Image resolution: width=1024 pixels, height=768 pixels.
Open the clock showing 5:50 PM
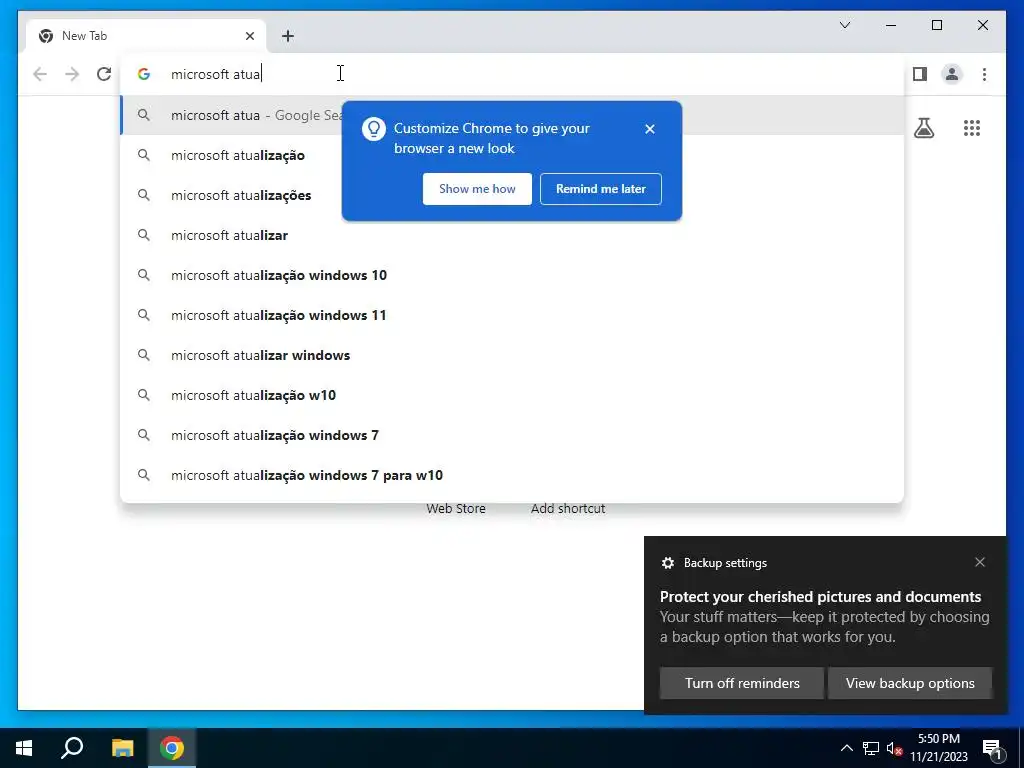pos(938,748)
